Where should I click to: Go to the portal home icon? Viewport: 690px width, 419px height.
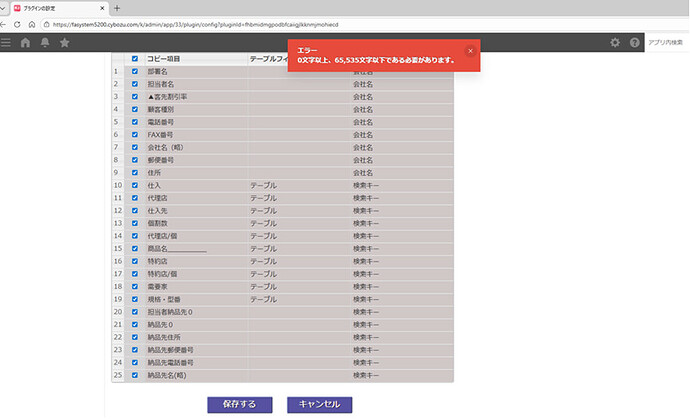[25, 42]
